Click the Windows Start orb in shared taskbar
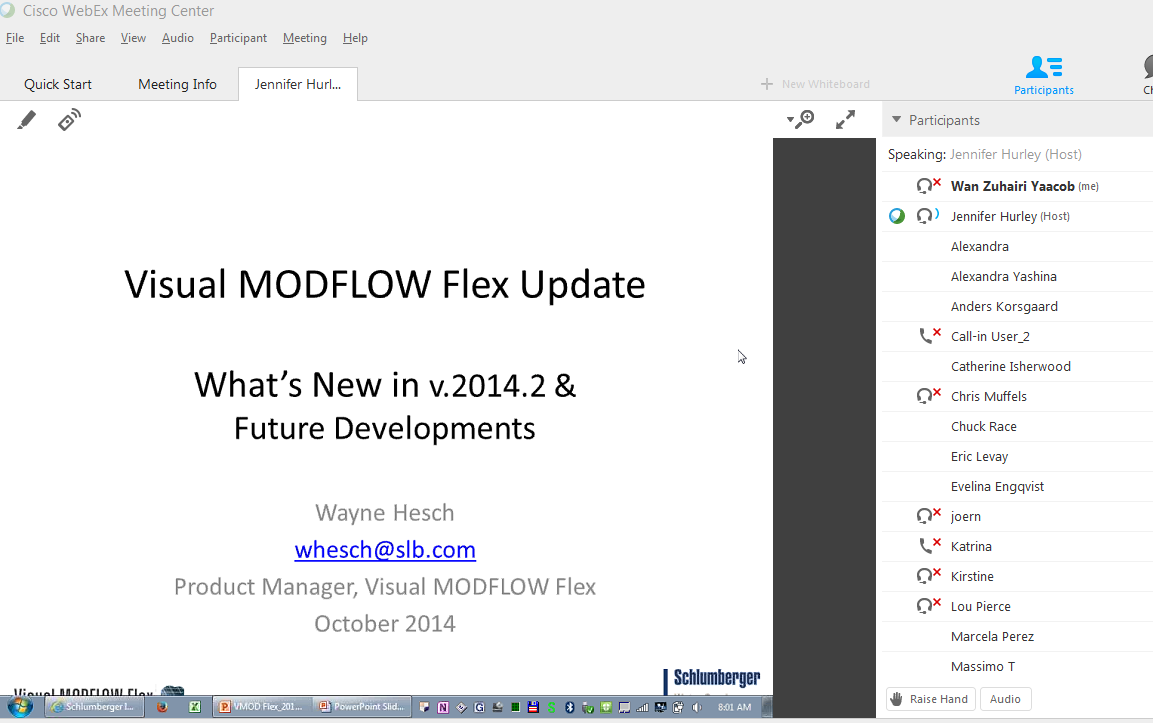The image size is (1153, 723). coord(20,707)
